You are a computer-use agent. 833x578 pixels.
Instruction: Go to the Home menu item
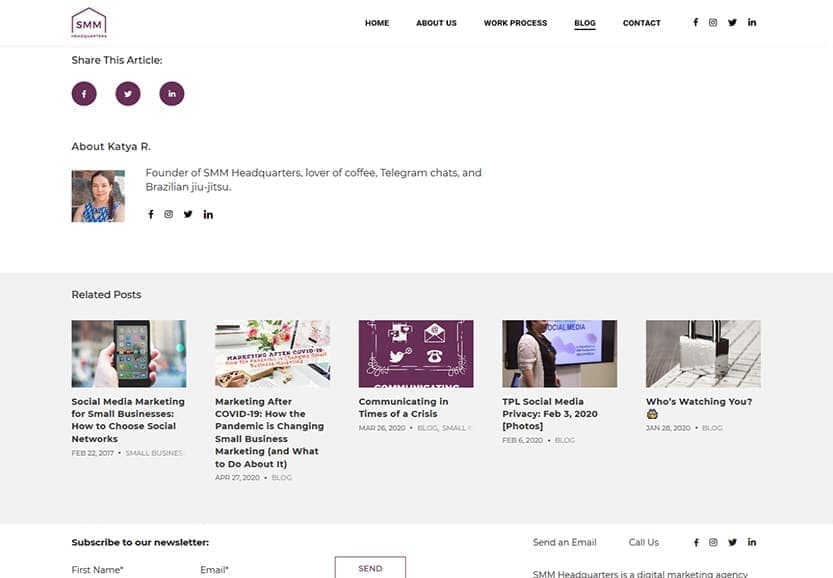pyautogui.click(x=377, y=23)
